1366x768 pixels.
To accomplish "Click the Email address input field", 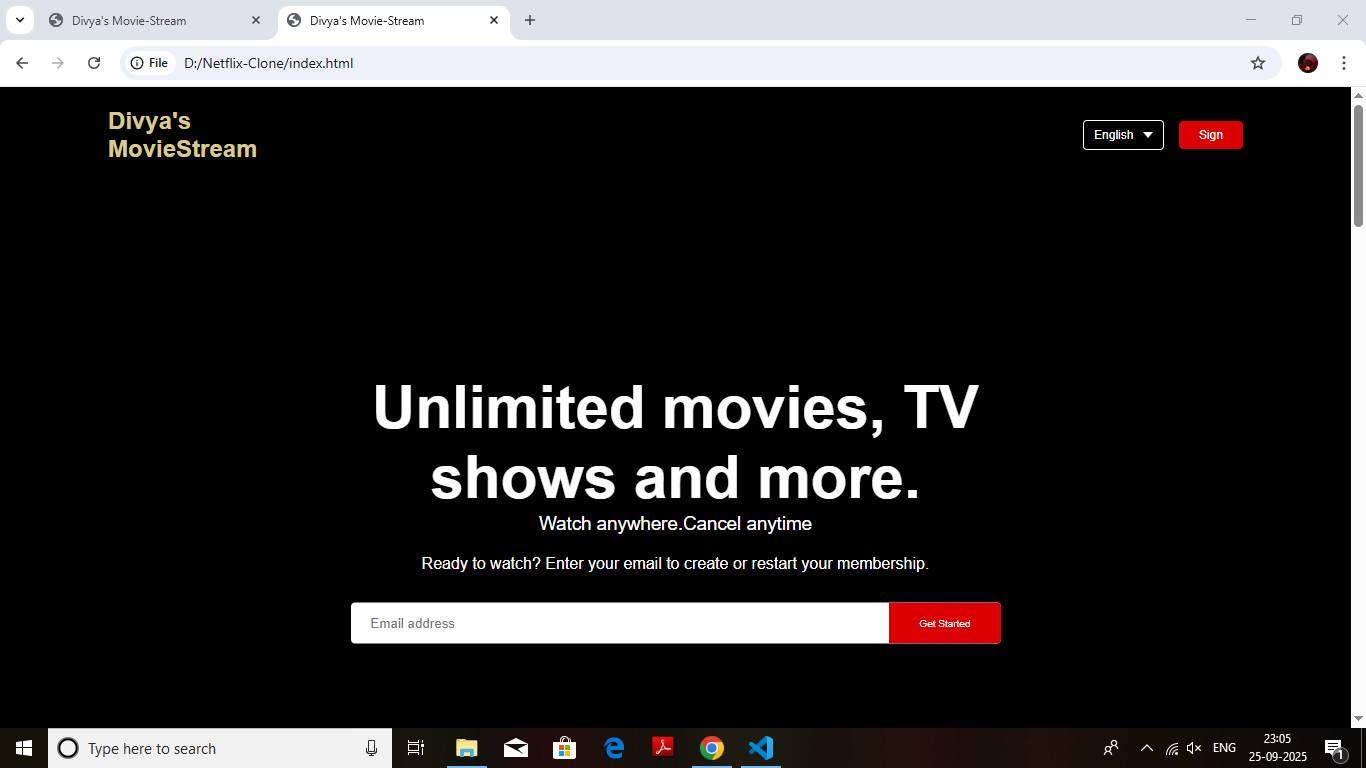I will [619, 623].
